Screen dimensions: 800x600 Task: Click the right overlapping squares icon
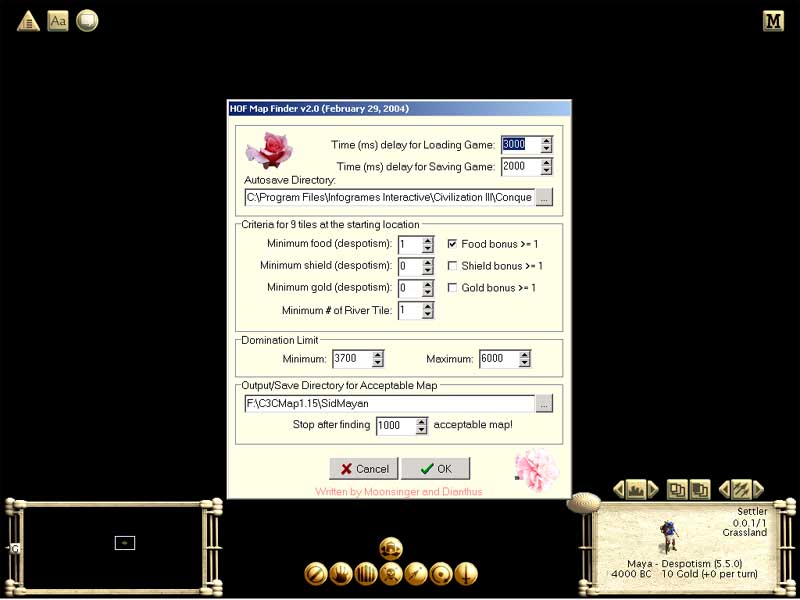coord(700,490)
